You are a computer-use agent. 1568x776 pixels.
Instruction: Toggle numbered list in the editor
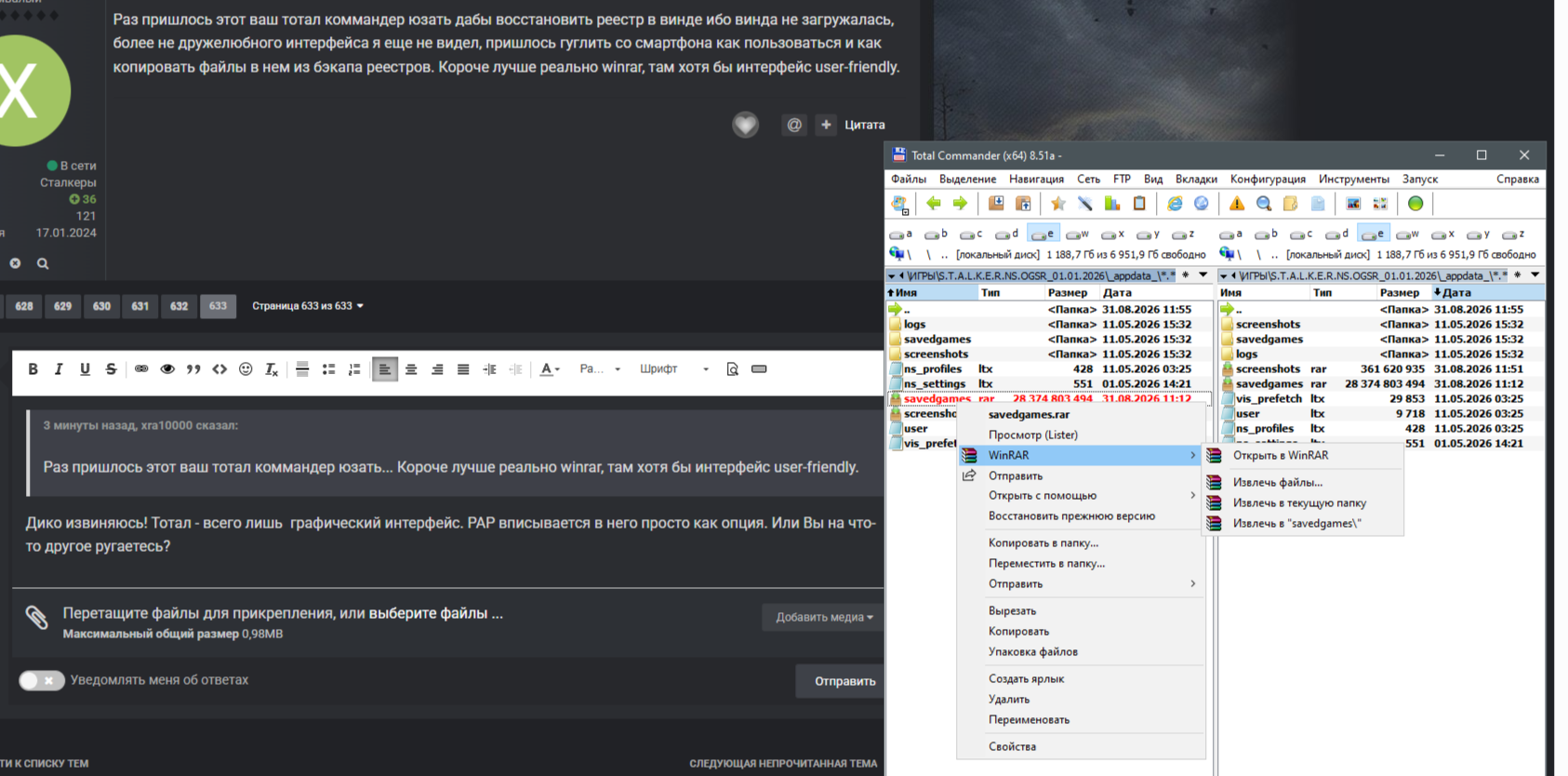[354, 369]
